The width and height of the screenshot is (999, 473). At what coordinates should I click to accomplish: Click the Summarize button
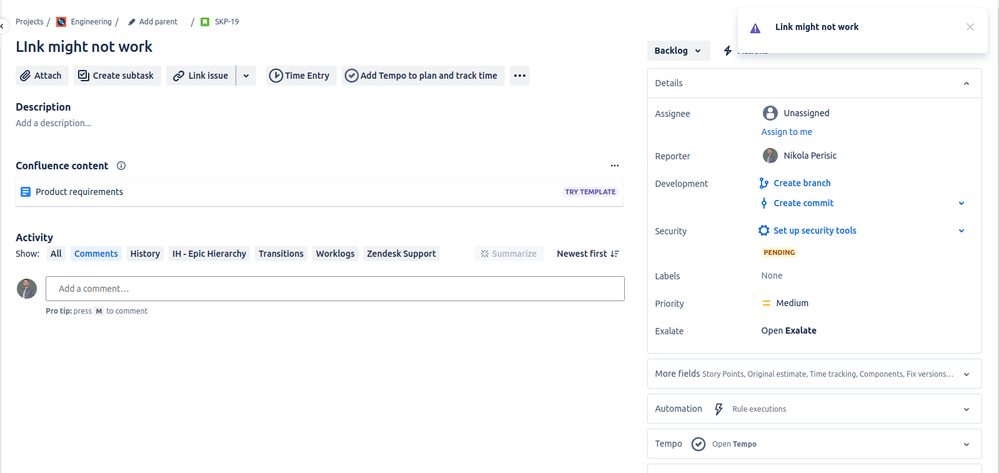tap(509, 254)
